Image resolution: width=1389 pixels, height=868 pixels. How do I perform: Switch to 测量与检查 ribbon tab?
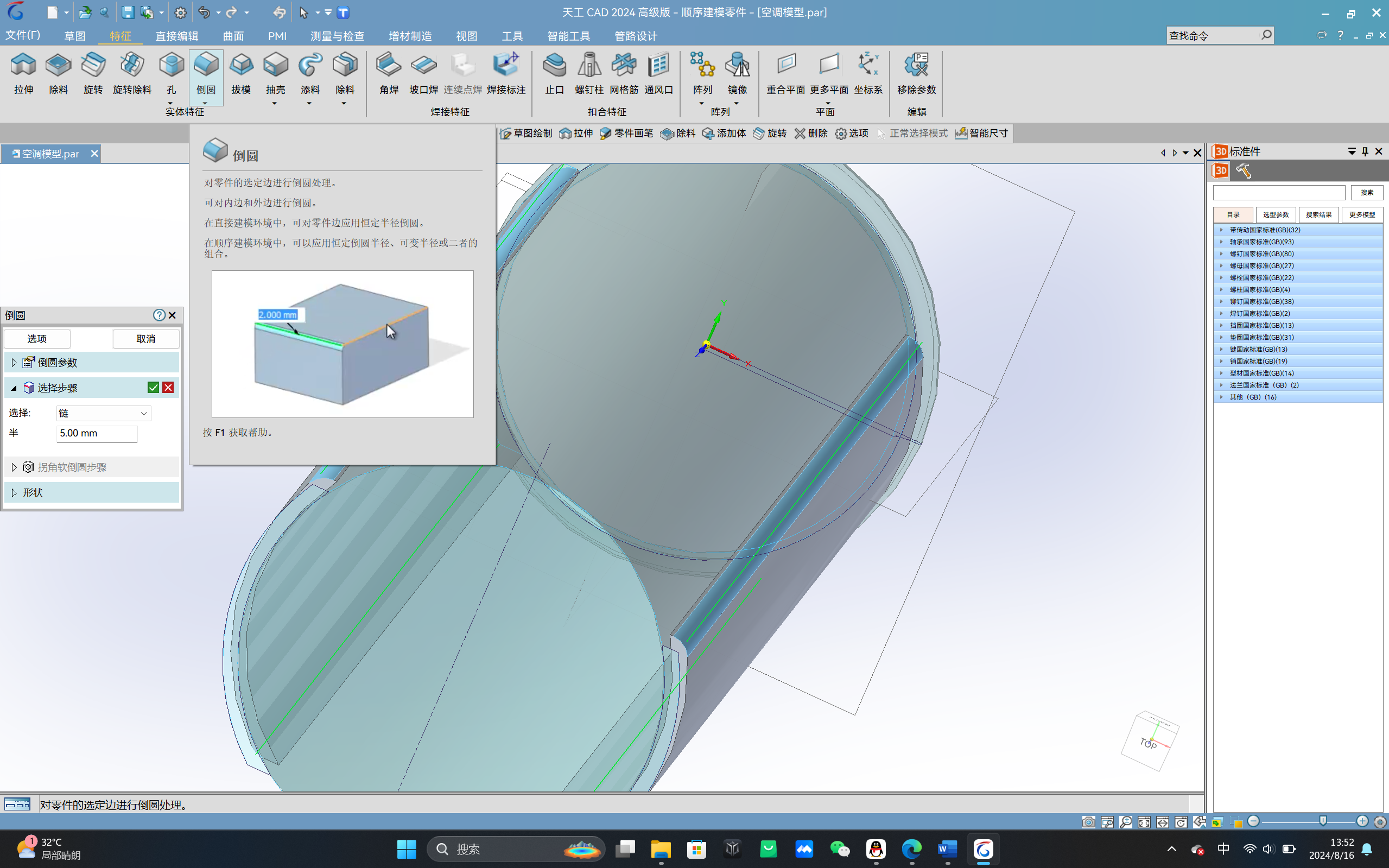(x=338, y=36)
